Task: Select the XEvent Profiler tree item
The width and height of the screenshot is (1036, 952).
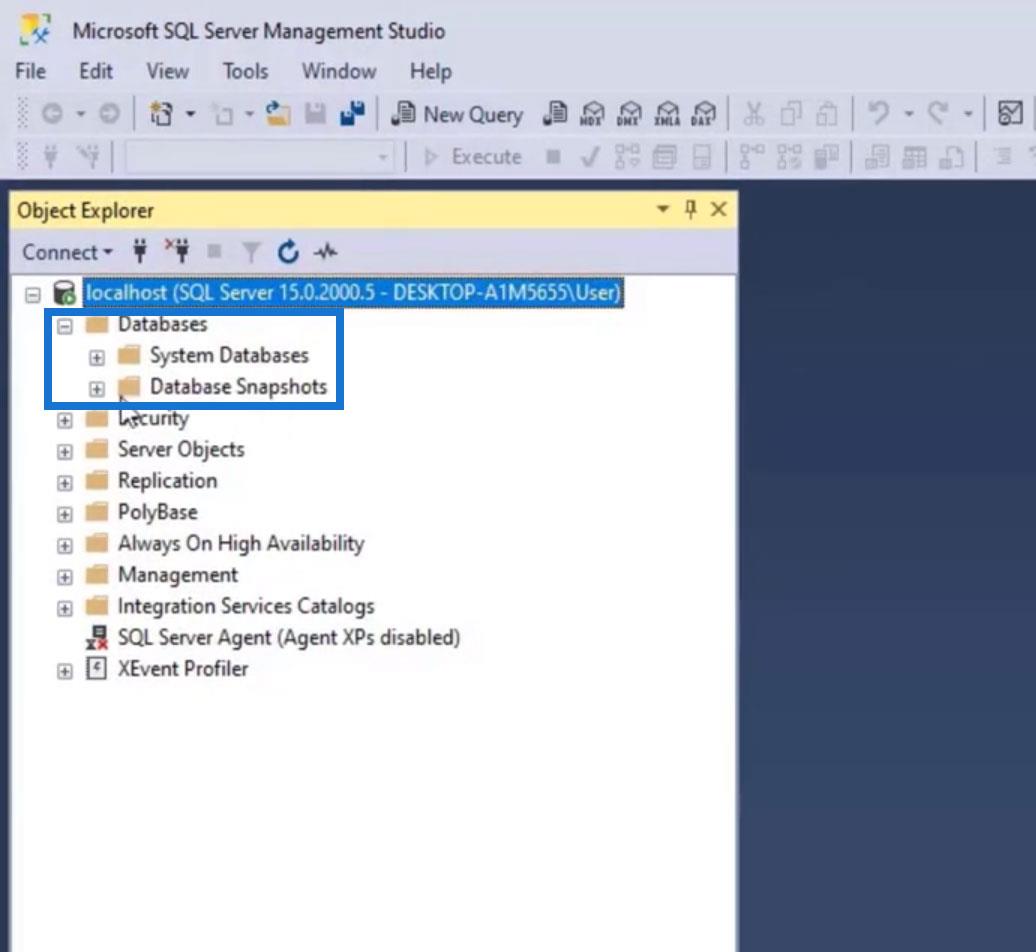Action: click(x=183, y=669)
